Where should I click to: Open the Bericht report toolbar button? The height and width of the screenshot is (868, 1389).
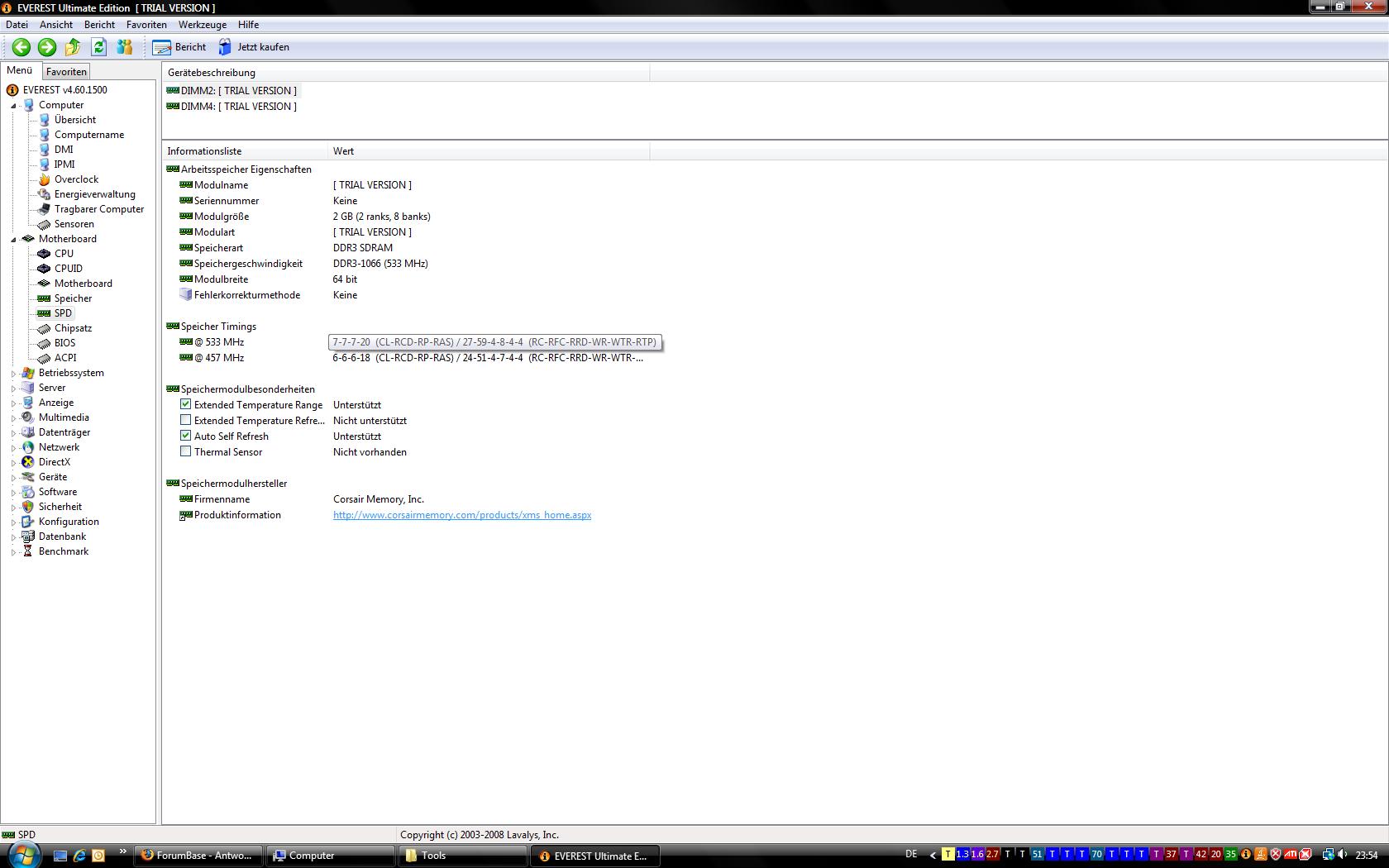(x=179, y=47)
